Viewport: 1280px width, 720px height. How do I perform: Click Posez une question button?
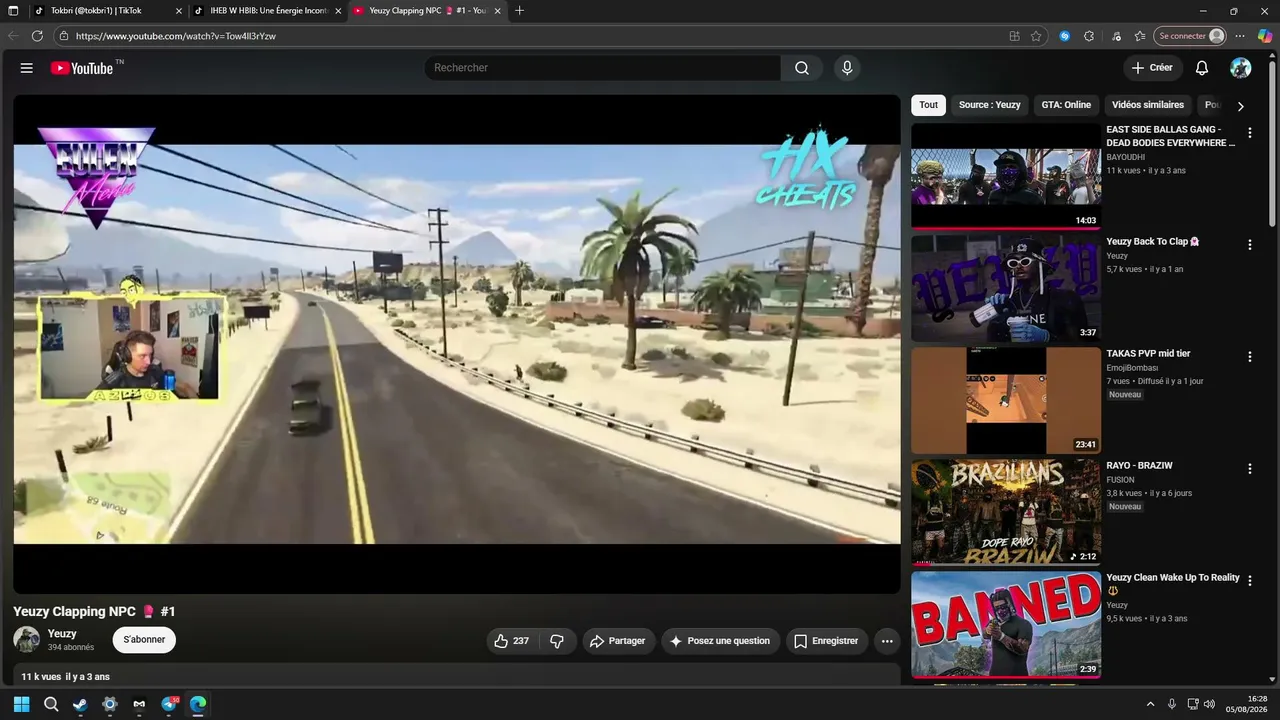click(x=720, y=641)
